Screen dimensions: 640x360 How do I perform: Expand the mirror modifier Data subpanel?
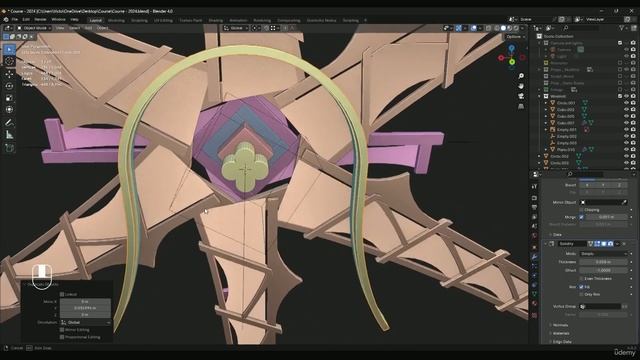557,235
